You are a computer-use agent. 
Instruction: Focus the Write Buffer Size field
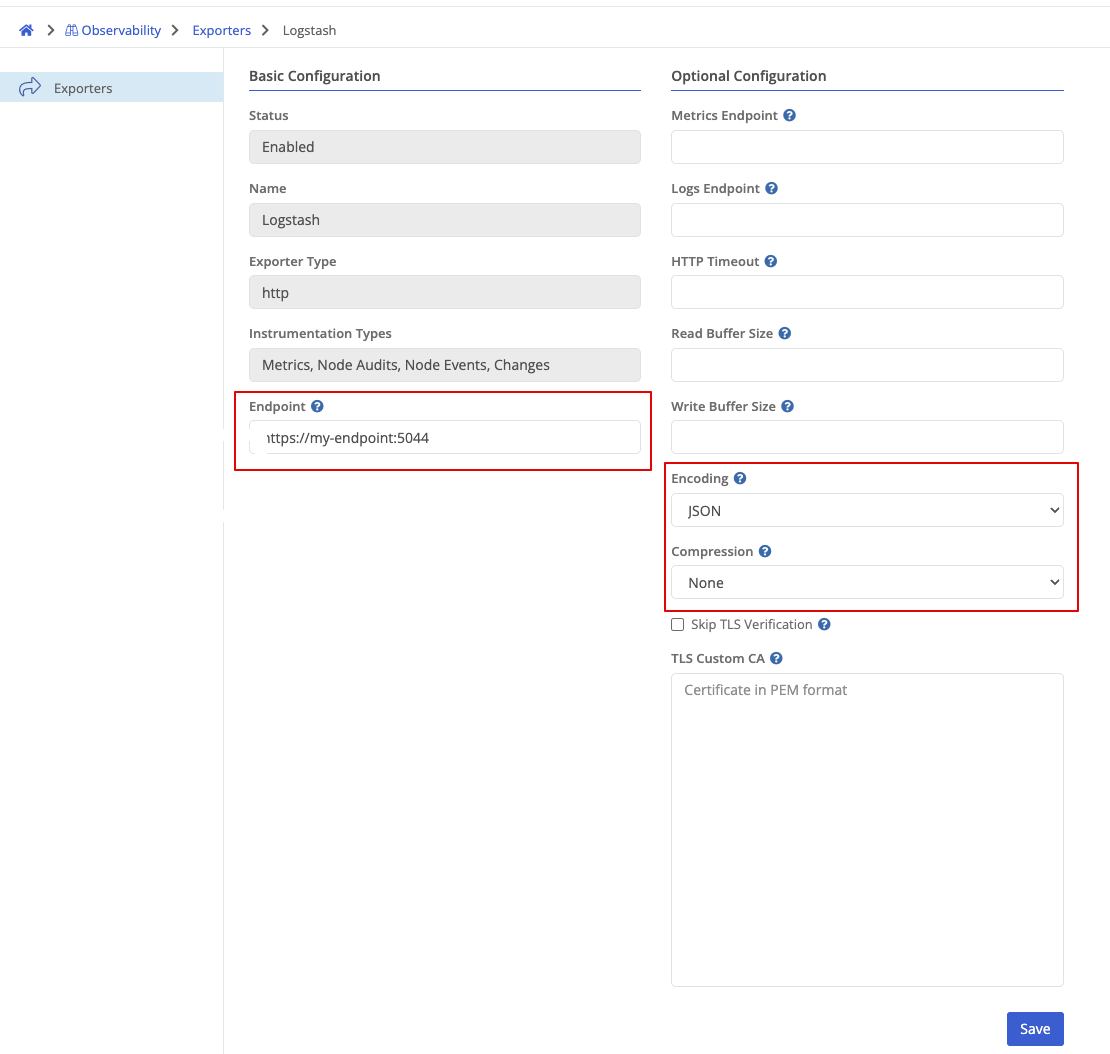pyautogui.click(x=867, y=437)
